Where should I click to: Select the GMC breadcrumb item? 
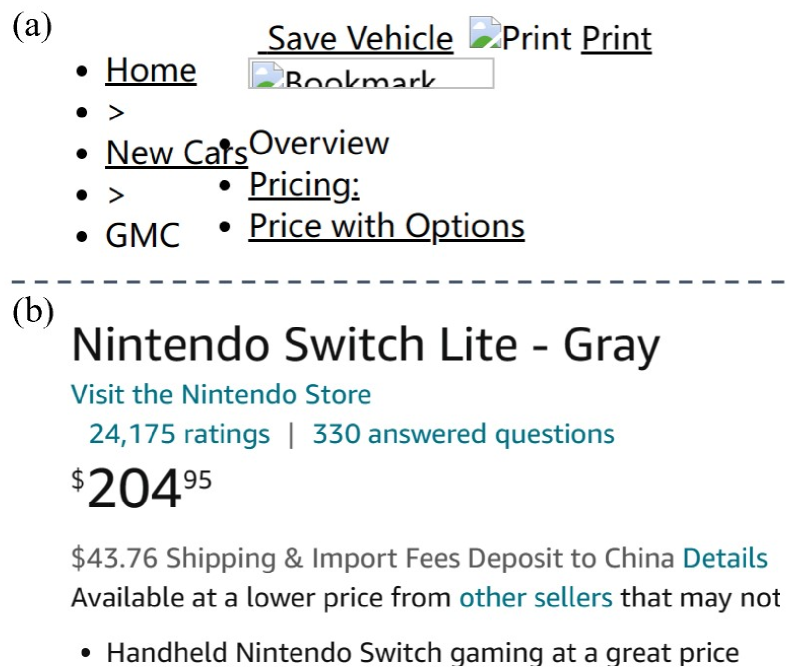tap(143, 236)
